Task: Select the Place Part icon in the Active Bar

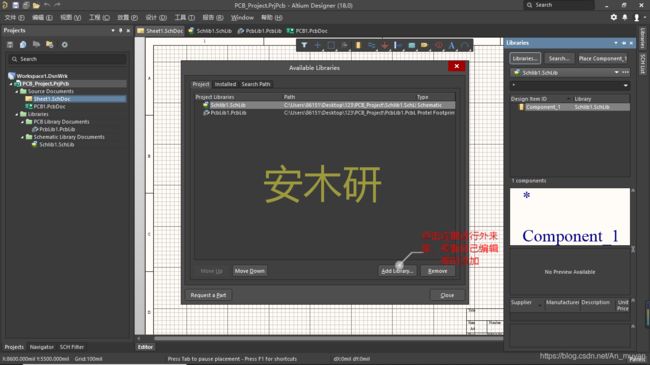Action: click(x=358, y=45)
